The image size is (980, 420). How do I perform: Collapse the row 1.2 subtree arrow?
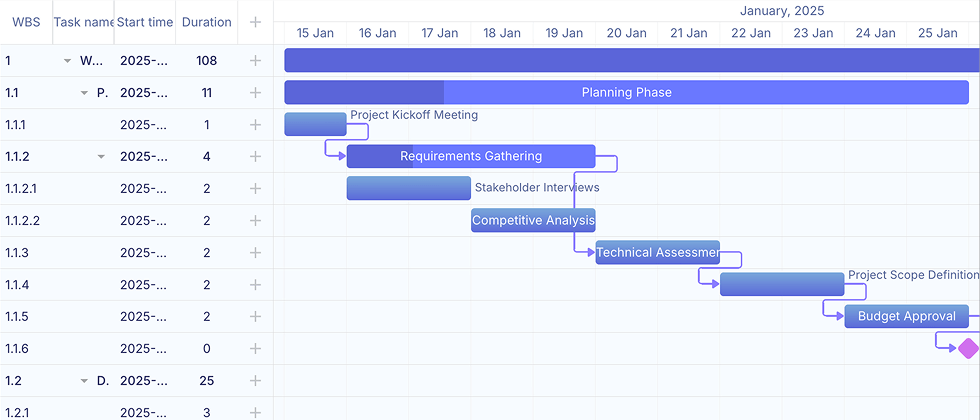pyautogui.click(x=85, y=381)
